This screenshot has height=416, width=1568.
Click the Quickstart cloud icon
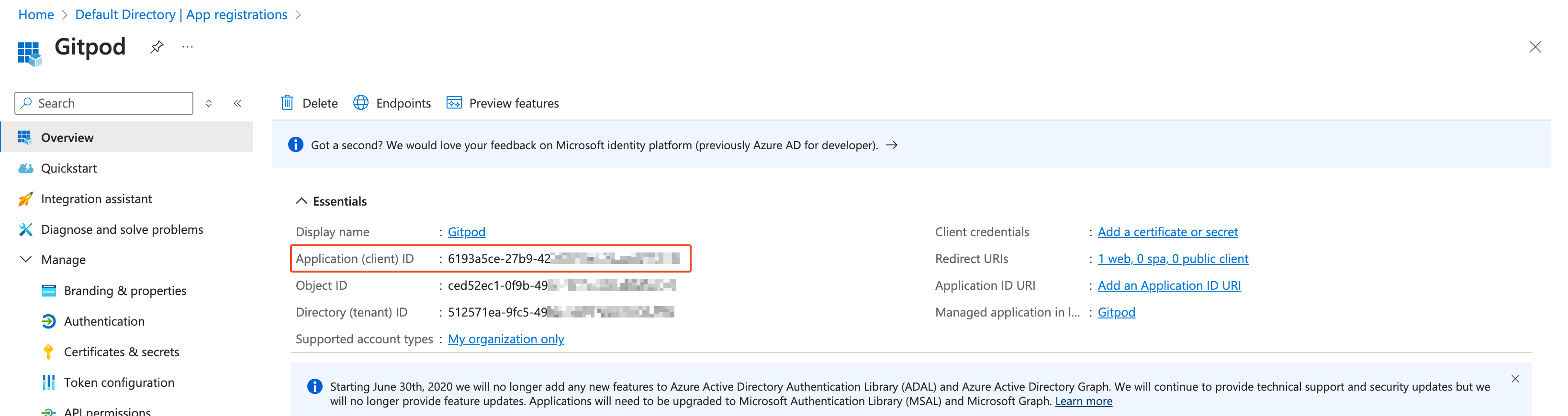point(25,168)
